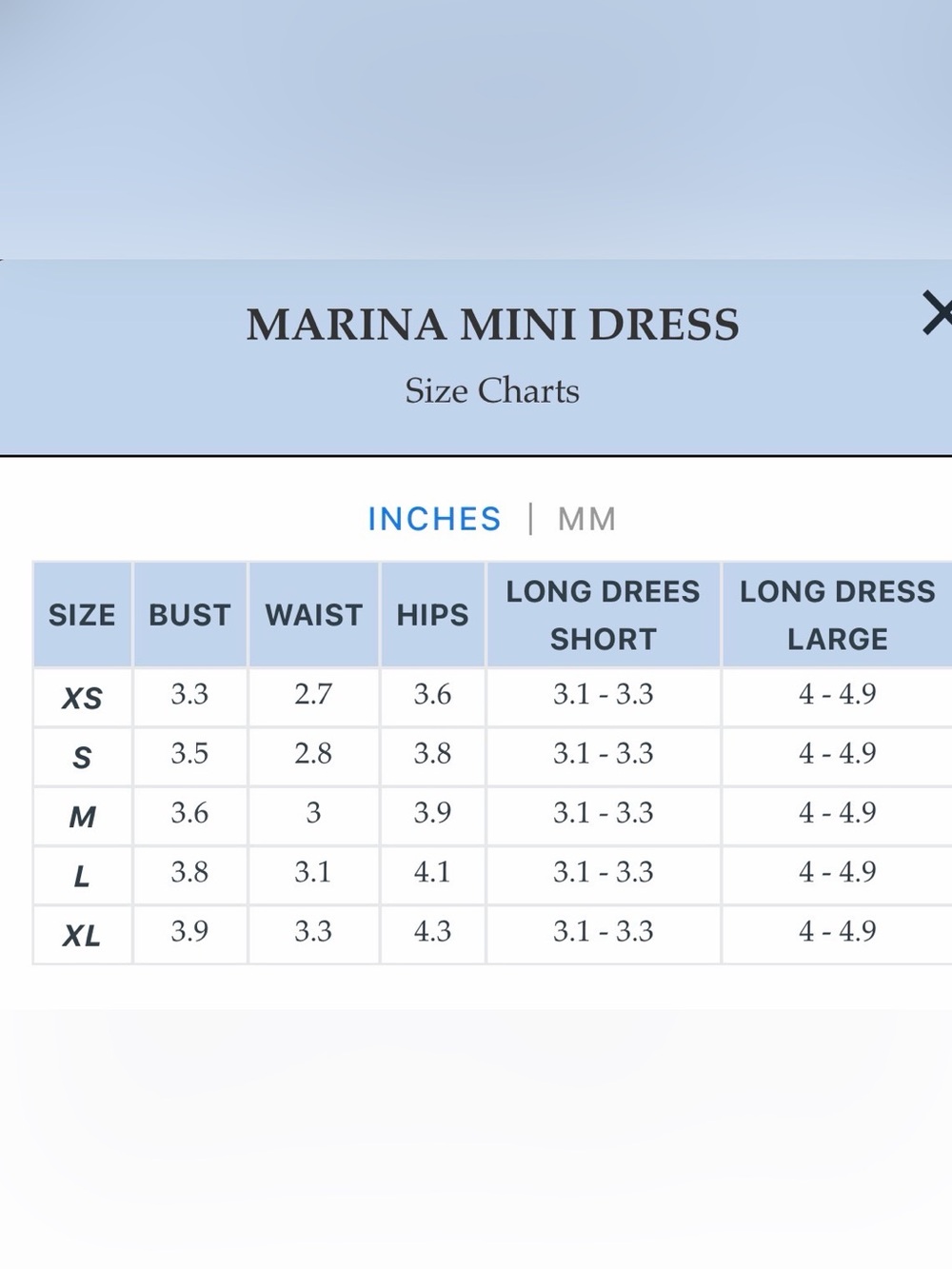Image resolution: width=952 pixels, height=1269 pixels.
Task: Click the Size Charts subtitle
Action: (492, 390)
